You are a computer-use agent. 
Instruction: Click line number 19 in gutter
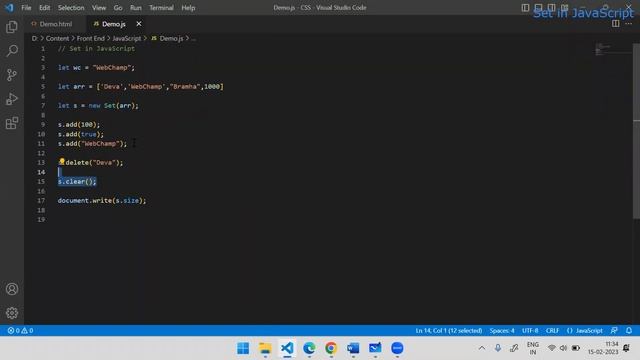point(41,220)
